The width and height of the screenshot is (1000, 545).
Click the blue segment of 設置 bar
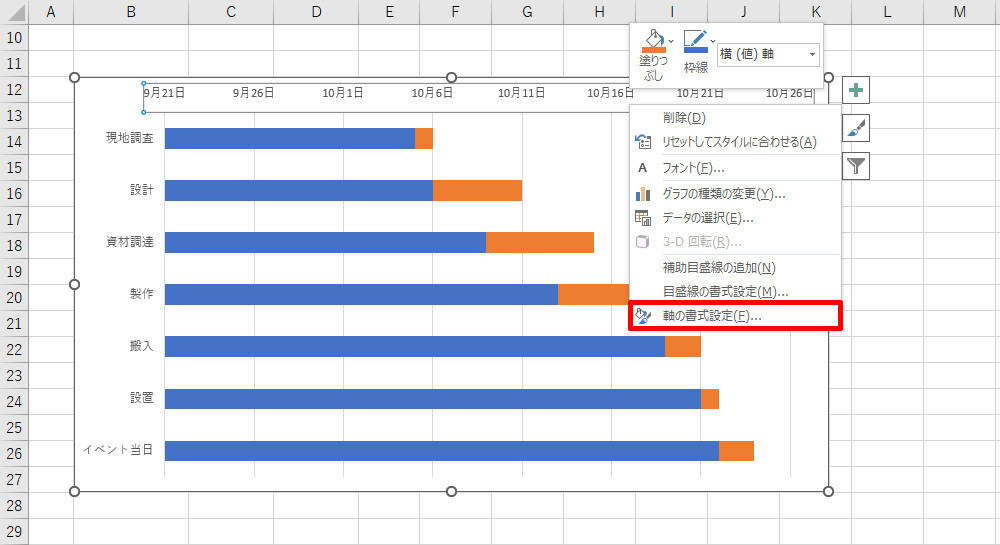tap(433, 398)
